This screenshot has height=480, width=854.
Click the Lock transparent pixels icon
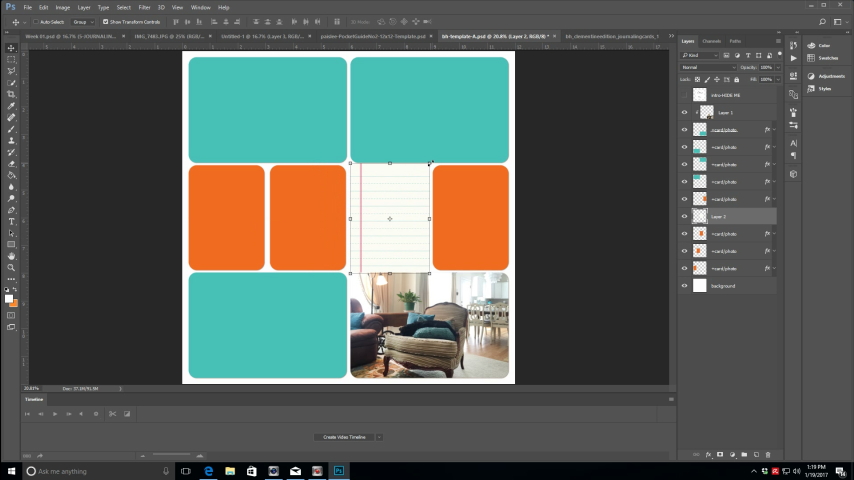[x=697, y=80]
